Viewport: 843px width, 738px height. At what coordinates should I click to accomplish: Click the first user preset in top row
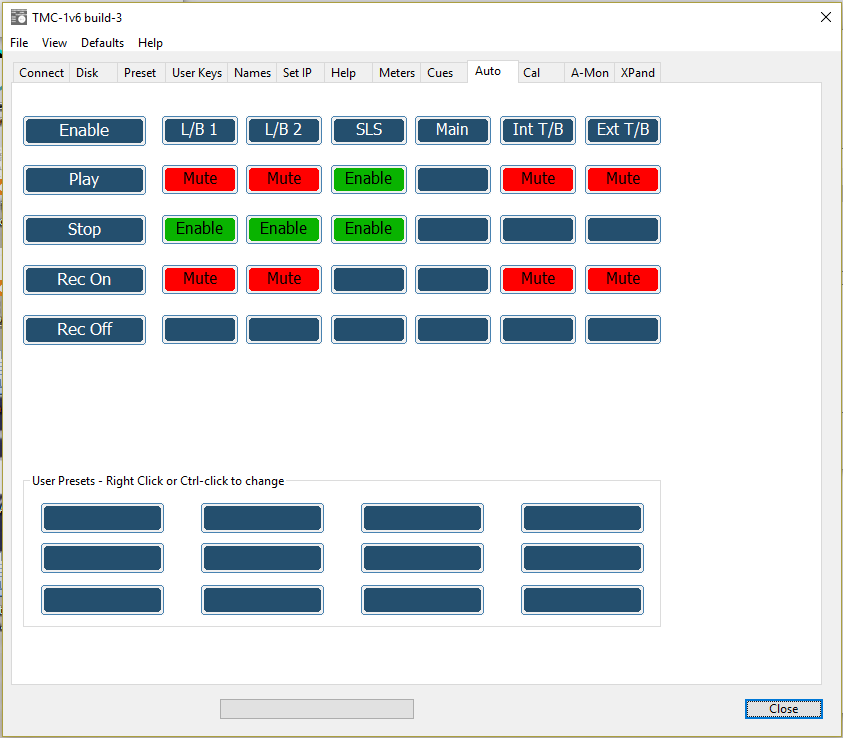[x=102, y=518]
